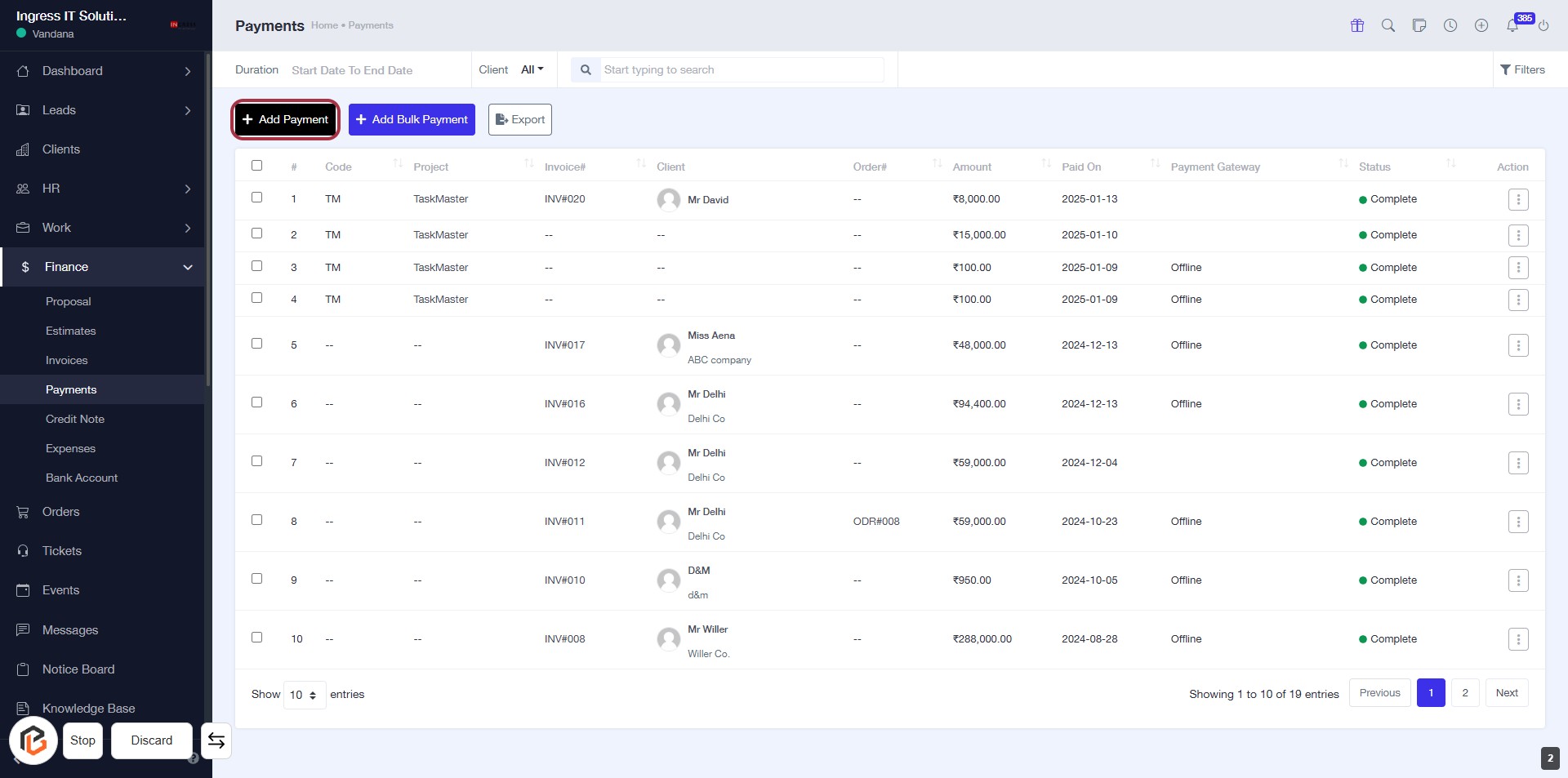
Task: Expand the Dashboard sidebar menu
Action: (x=105, y=71)
